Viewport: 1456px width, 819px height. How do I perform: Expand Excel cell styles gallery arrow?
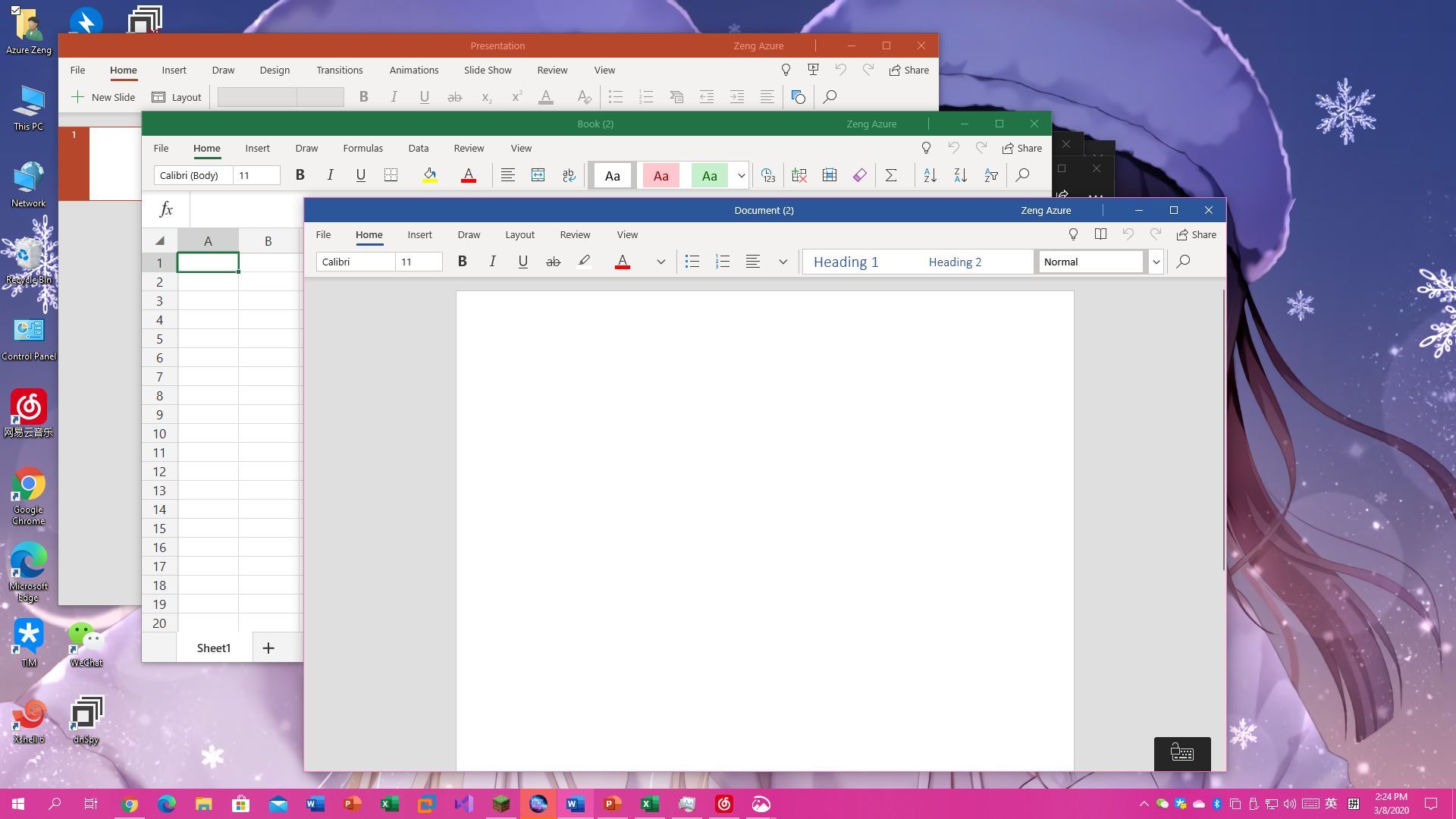[741, 175]
